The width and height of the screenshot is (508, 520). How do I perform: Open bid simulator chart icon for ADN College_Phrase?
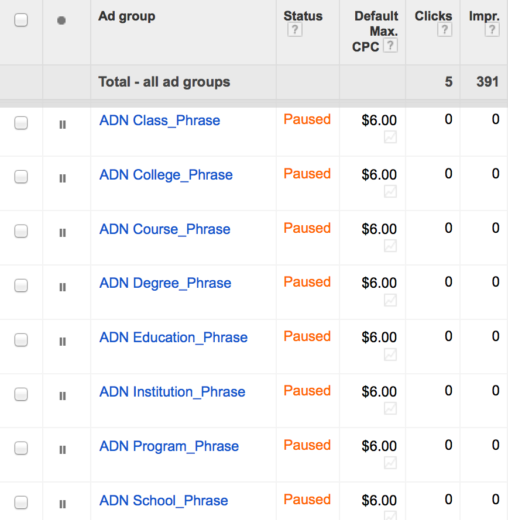[390, 191]
